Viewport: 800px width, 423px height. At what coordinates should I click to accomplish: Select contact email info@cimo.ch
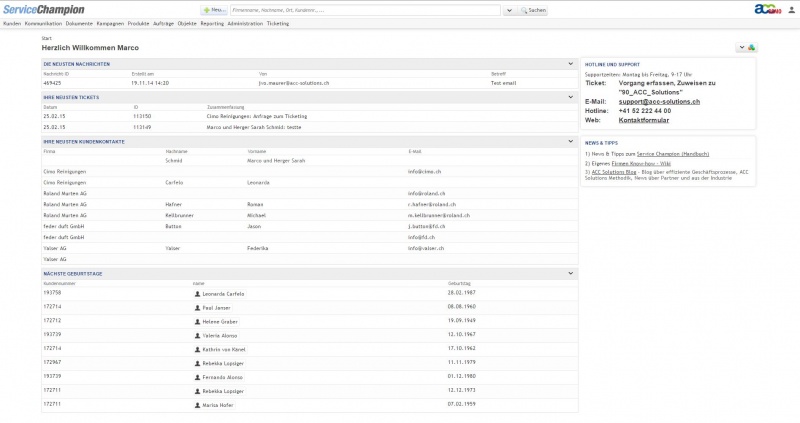tap(424, 171)
